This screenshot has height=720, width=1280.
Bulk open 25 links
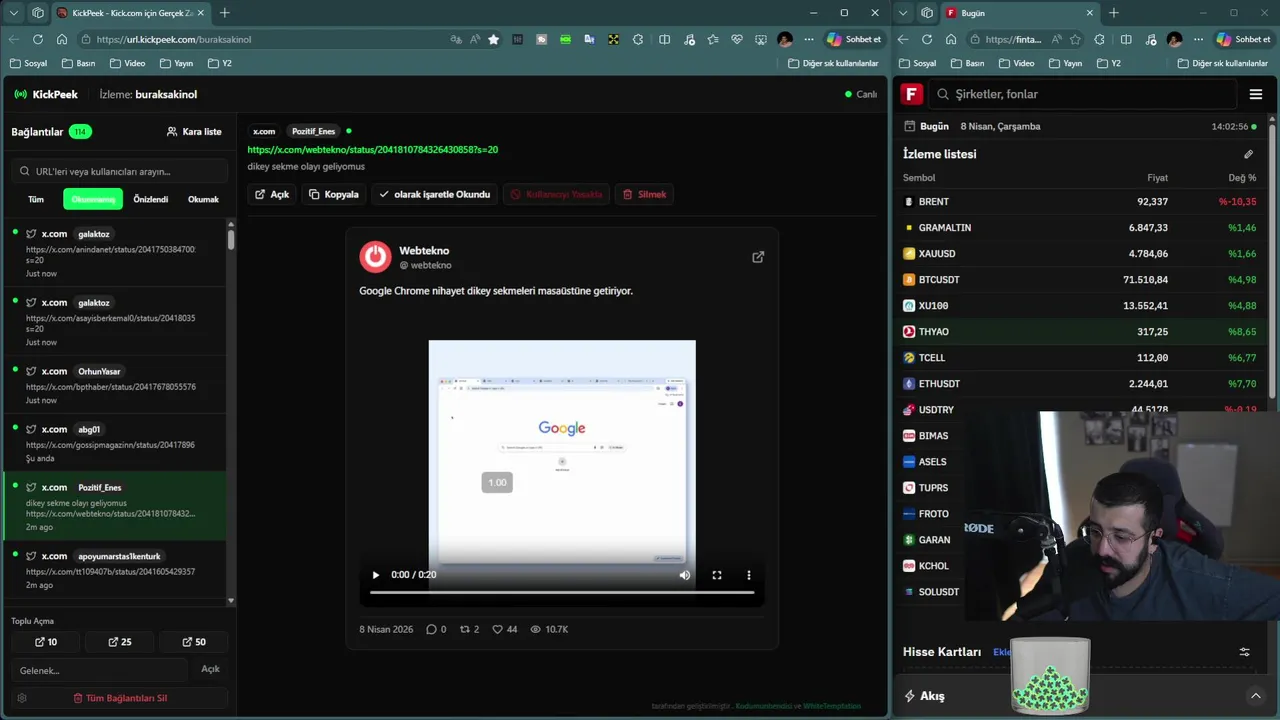click(120, 642)
